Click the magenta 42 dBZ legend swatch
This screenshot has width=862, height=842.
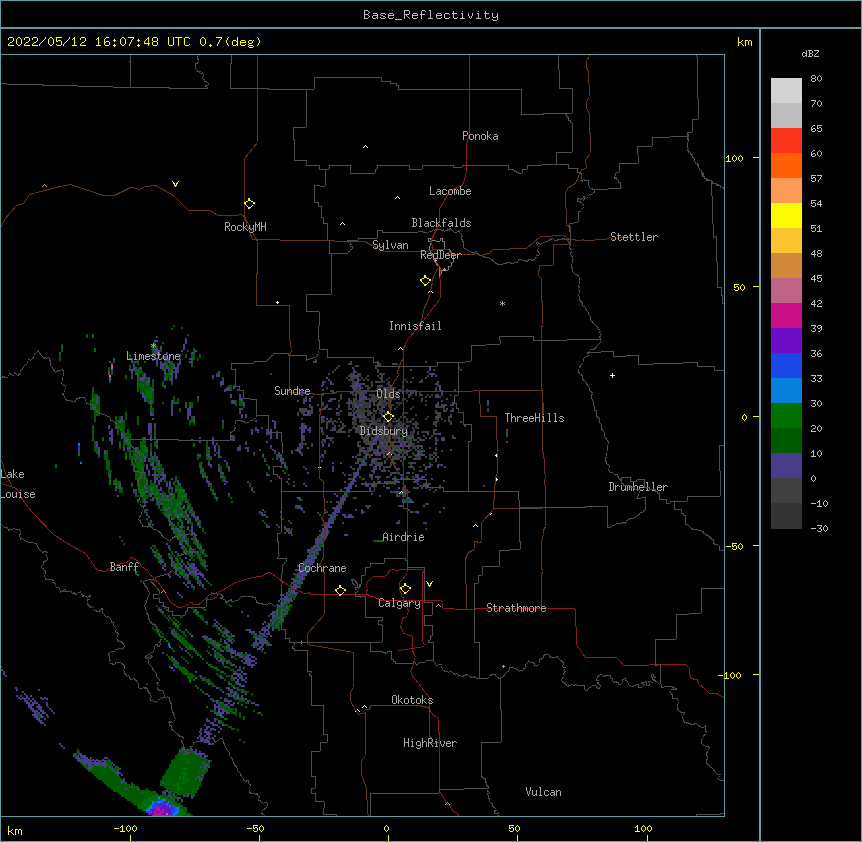pyautogui.click(x=786, y=315)
